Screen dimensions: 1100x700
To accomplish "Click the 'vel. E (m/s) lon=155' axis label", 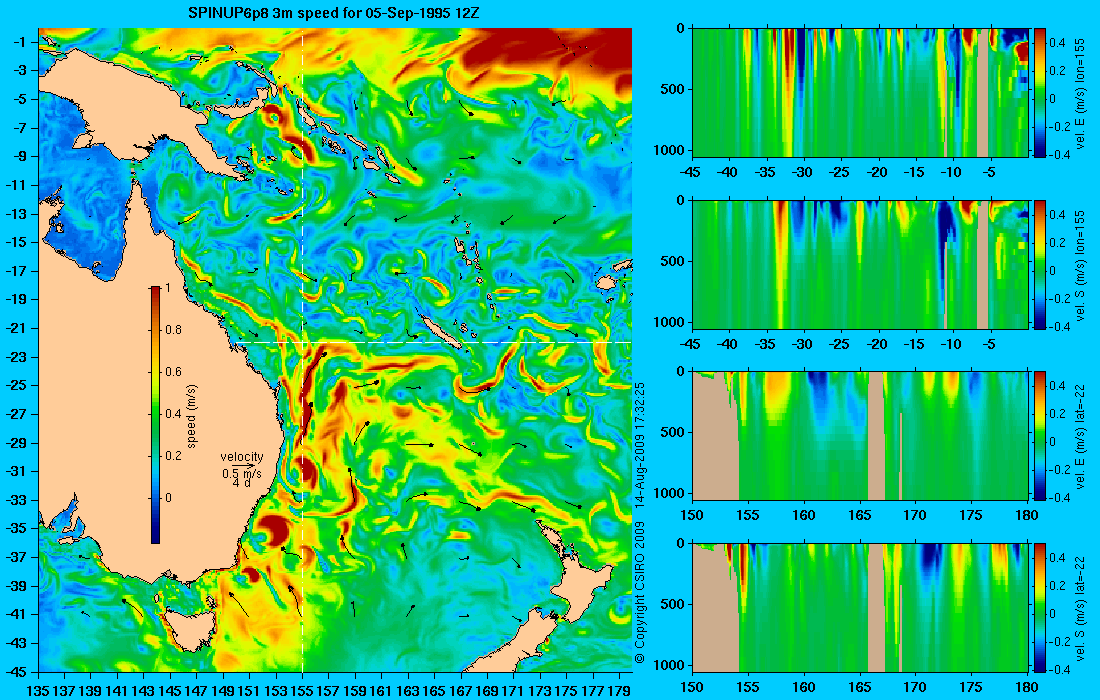I will point(1080,93).
